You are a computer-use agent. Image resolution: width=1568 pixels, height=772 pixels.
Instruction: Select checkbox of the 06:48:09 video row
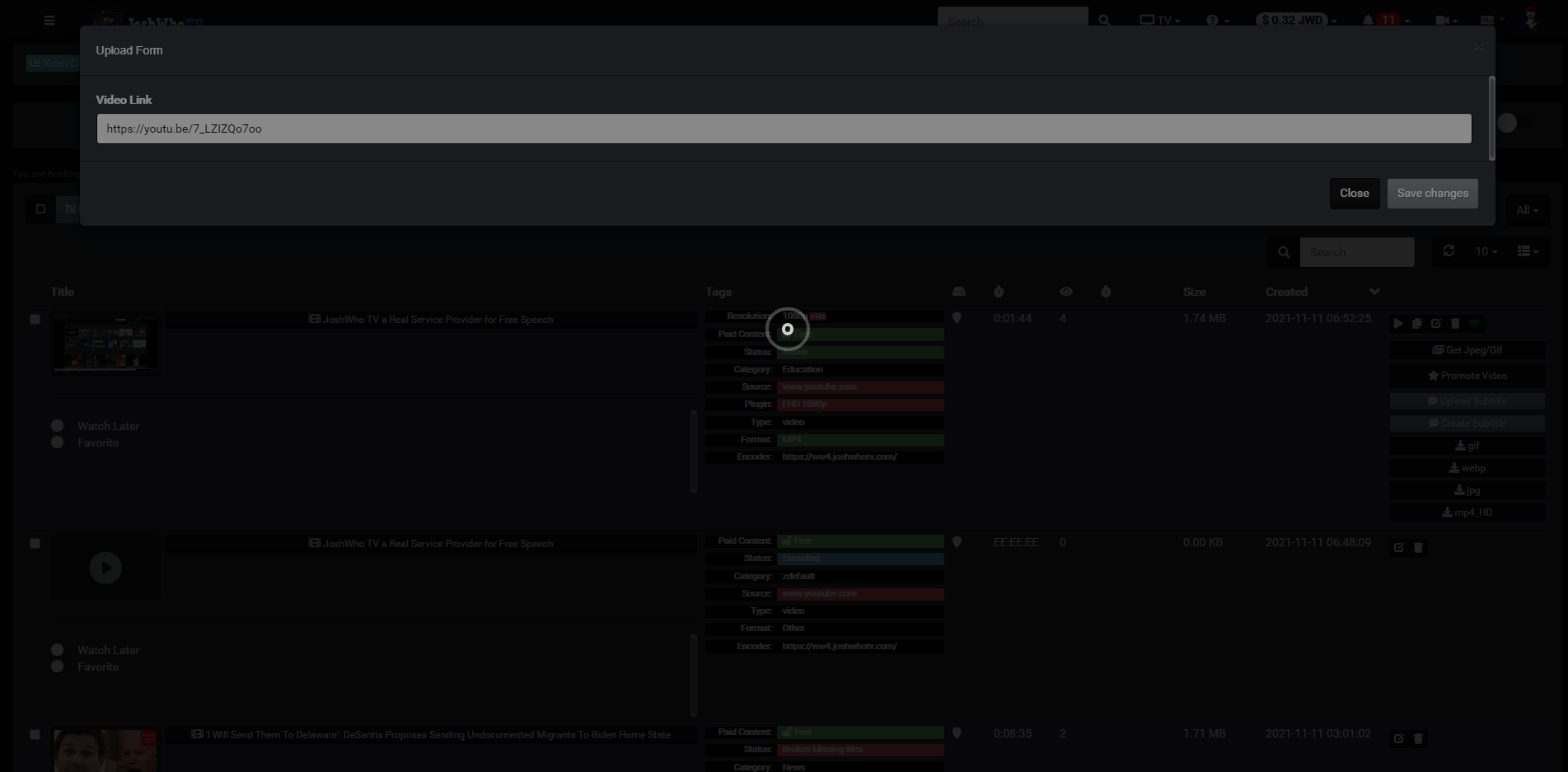[x=35, y=543]
